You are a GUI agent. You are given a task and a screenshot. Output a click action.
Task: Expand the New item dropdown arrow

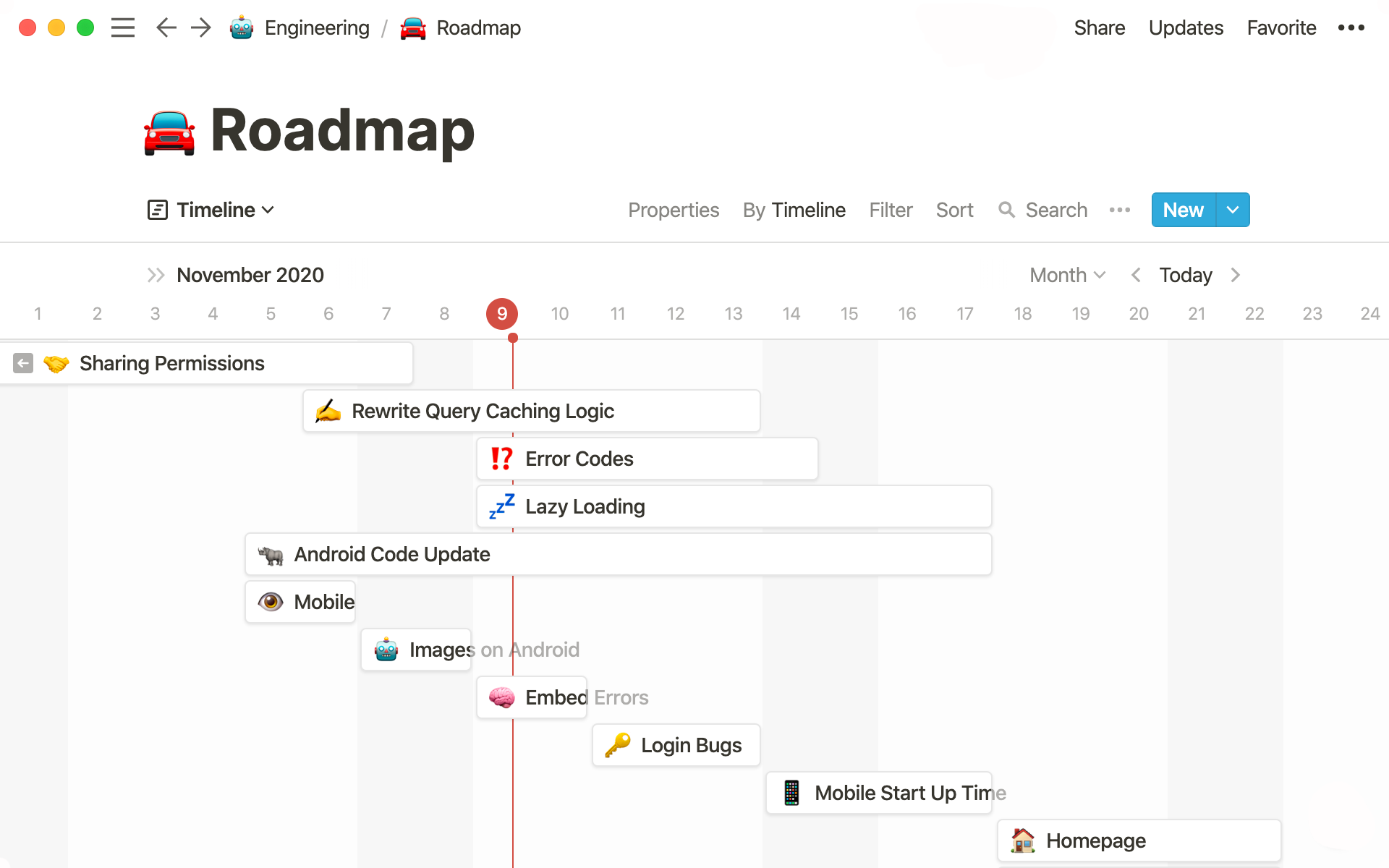click(x=1231, y=210)
